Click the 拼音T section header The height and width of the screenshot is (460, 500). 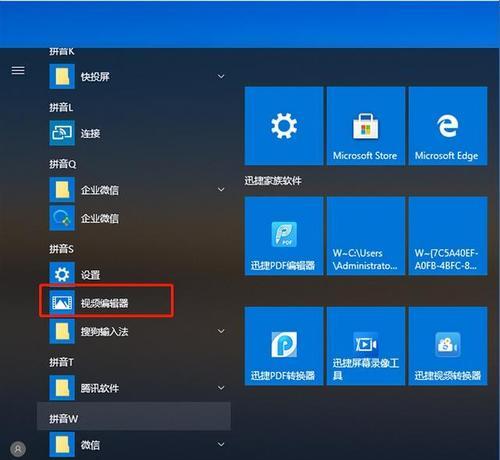(61, 362)
